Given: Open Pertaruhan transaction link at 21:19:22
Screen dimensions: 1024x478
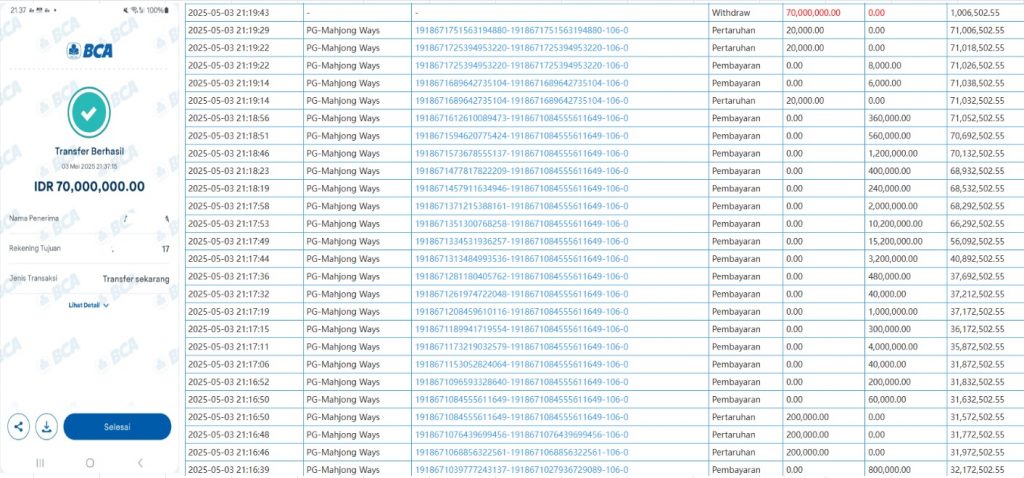Looking at the screenshot, I should click(x=522, y=48).
